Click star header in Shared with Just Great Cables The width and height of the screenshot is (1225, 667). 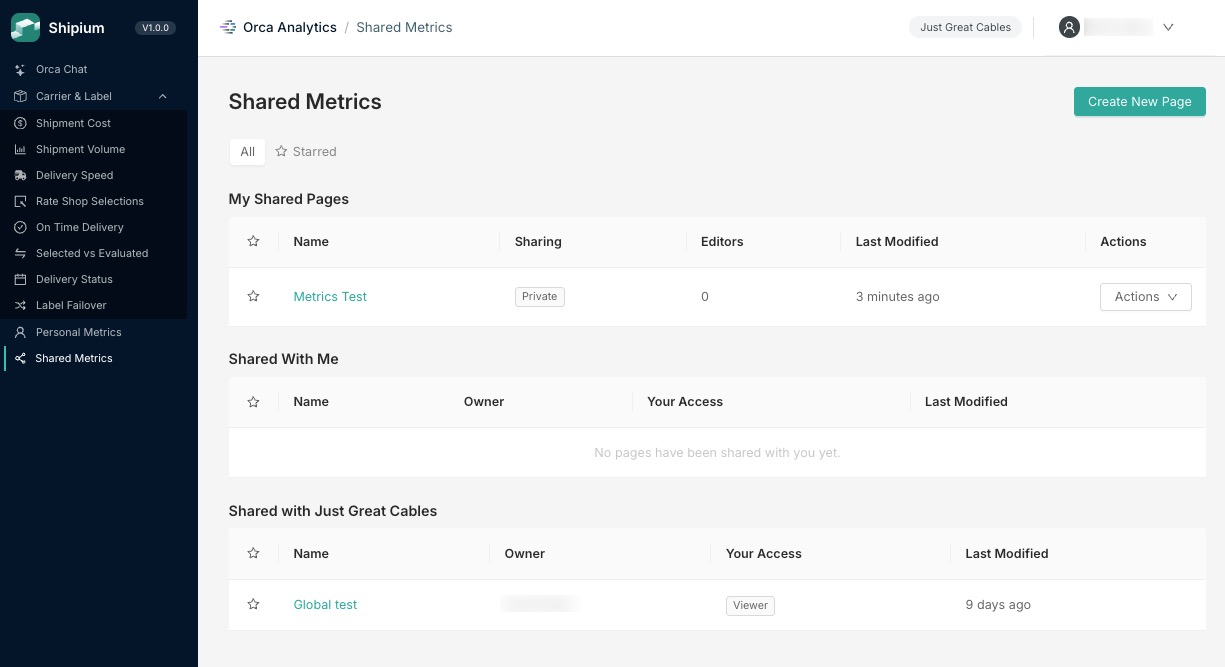click(x=253, y=553)
